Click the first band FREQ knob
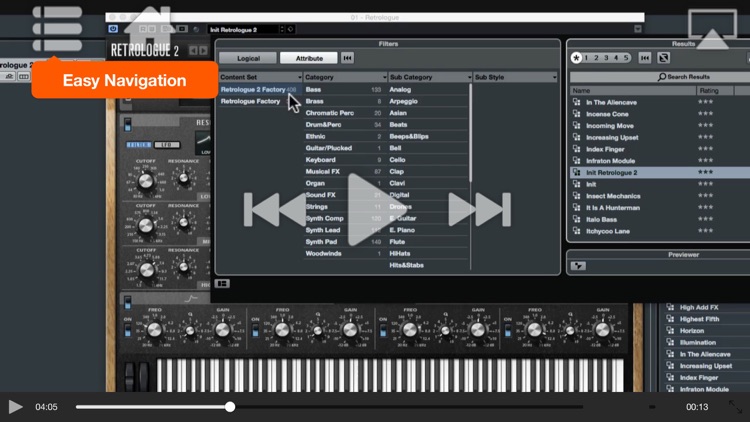 coord(154,330)
